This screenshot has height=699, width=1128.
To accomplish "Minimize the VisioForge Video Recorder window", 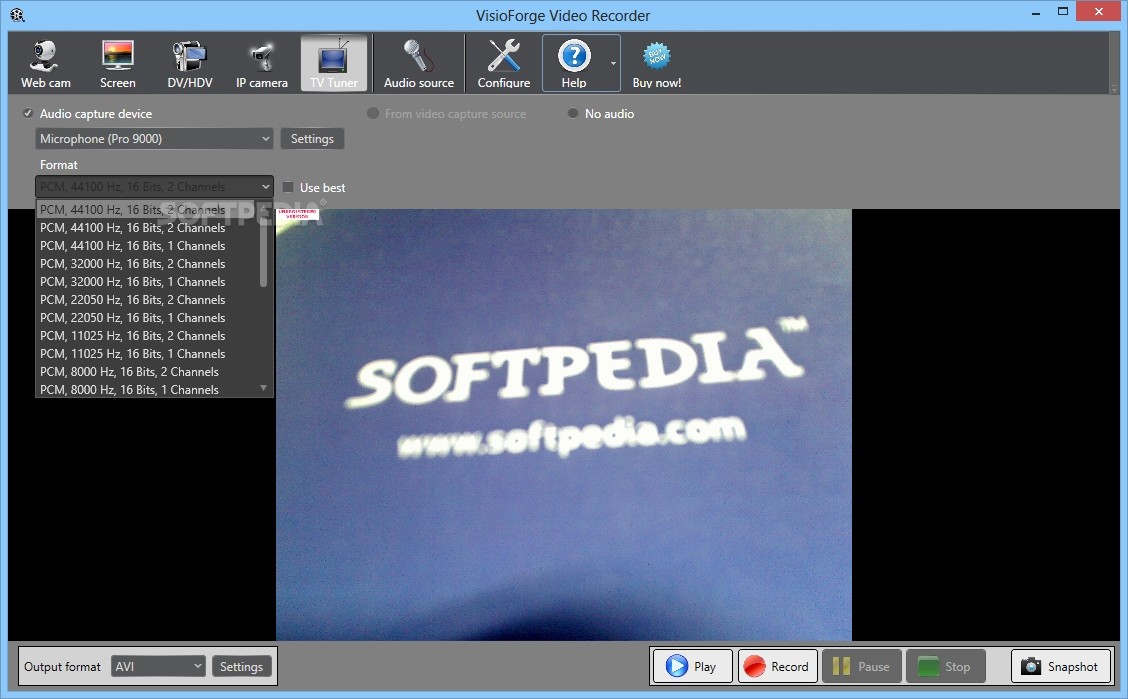I will [1036, 12].
